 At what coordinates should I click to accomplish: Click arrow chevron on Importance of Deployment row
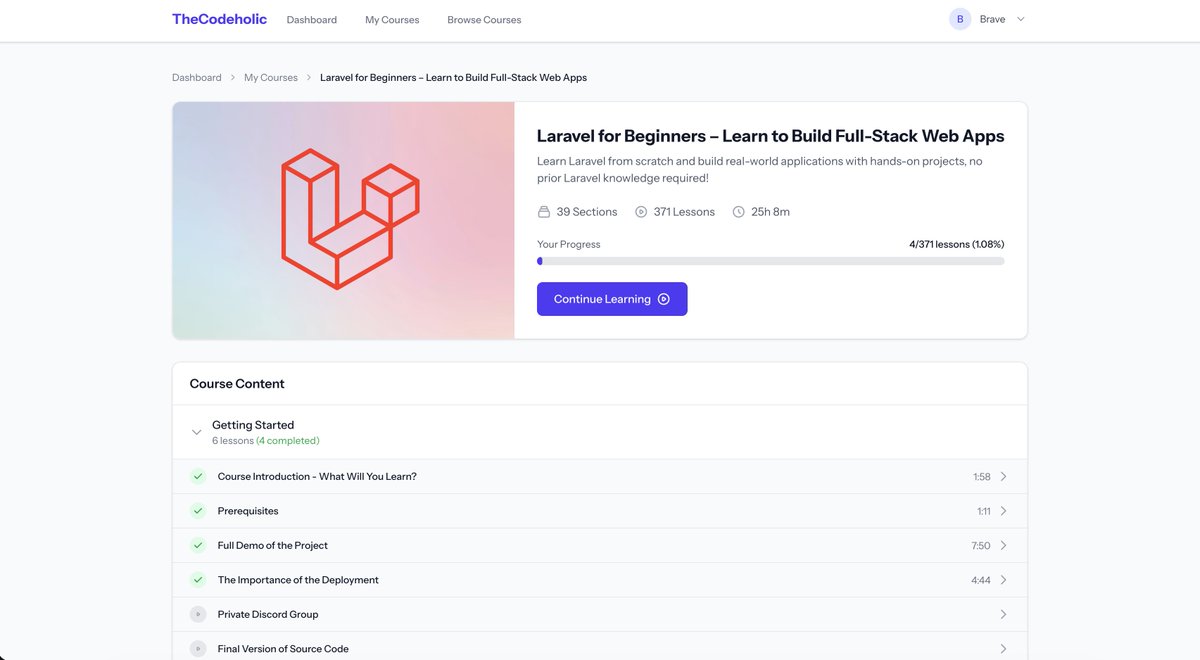tap(1003, 580)
